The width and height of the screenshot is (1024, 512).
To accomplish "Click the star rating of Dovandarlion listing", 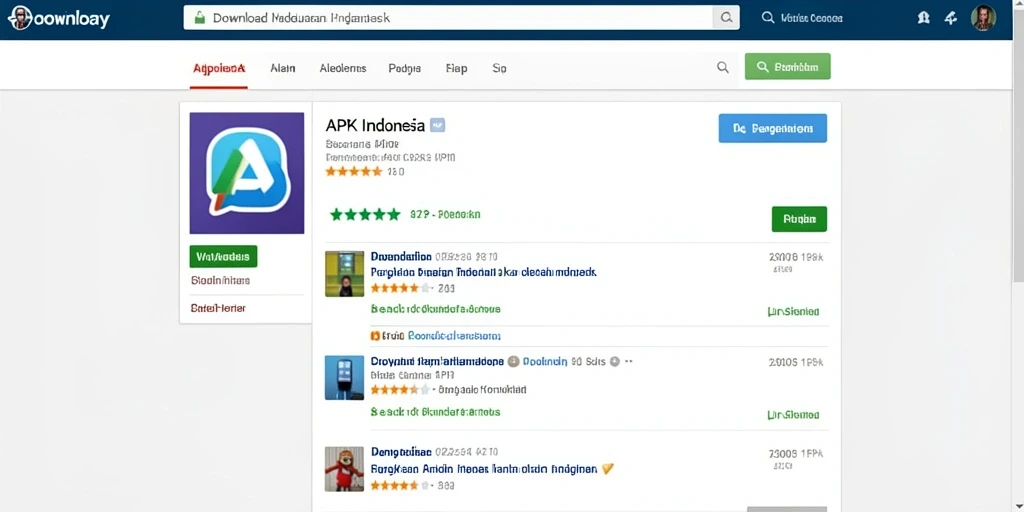I will point(401,288).
